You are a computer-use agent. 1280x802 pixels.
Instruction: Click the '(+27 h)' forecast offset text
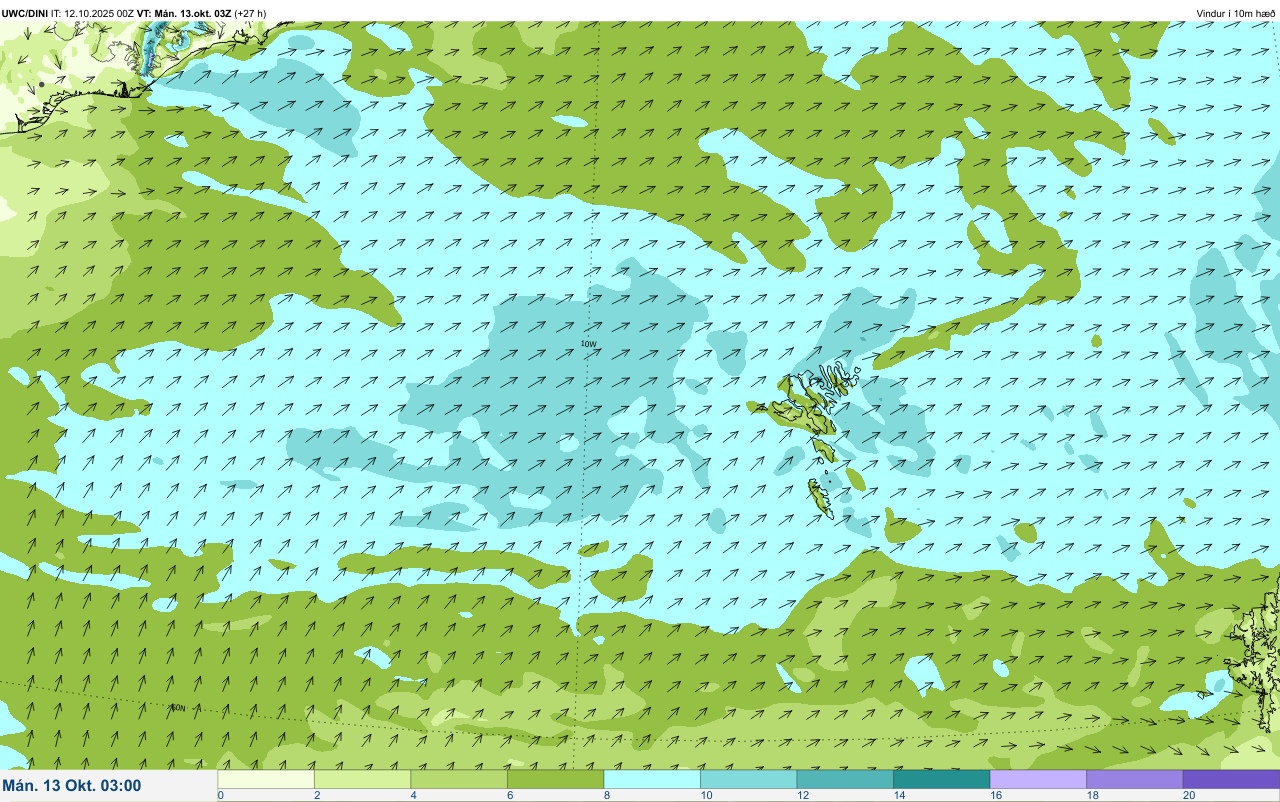250,13
